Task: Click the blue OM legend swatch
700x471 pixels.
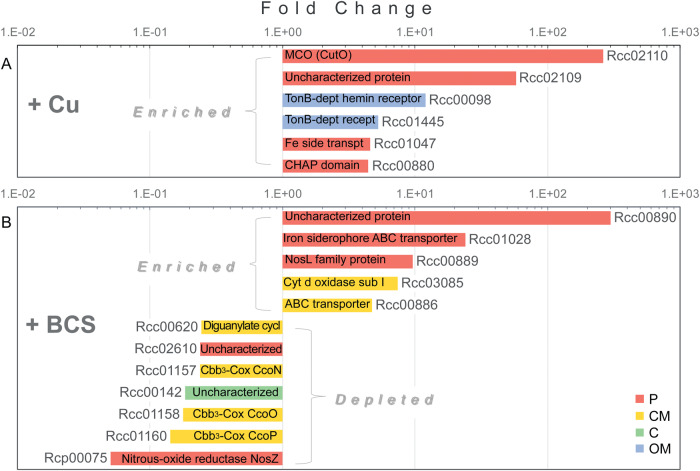Action: pyautogui.click(x=639, y=449)
